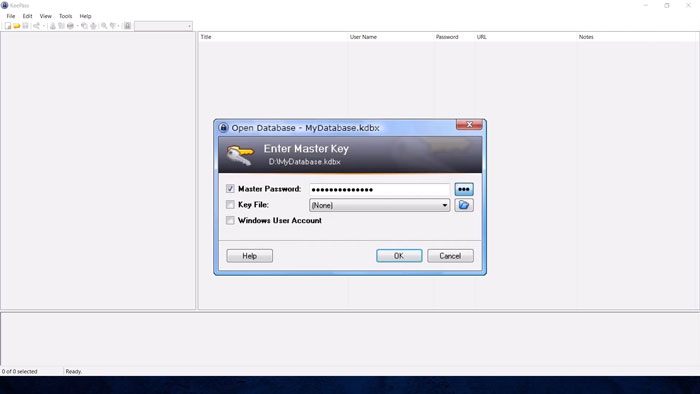
Task: Click the Open database folder icon
Action: 17,26
